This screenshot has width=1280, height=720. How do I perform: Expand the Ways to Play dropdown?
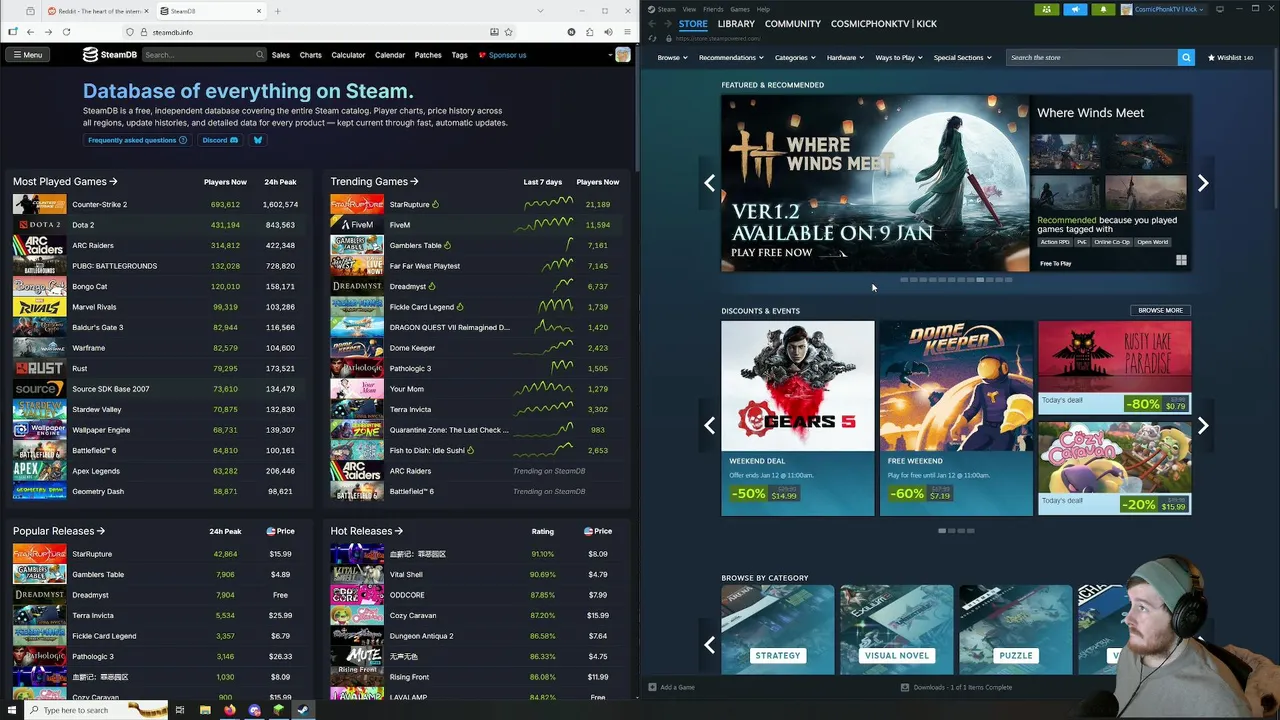(900, 58)
